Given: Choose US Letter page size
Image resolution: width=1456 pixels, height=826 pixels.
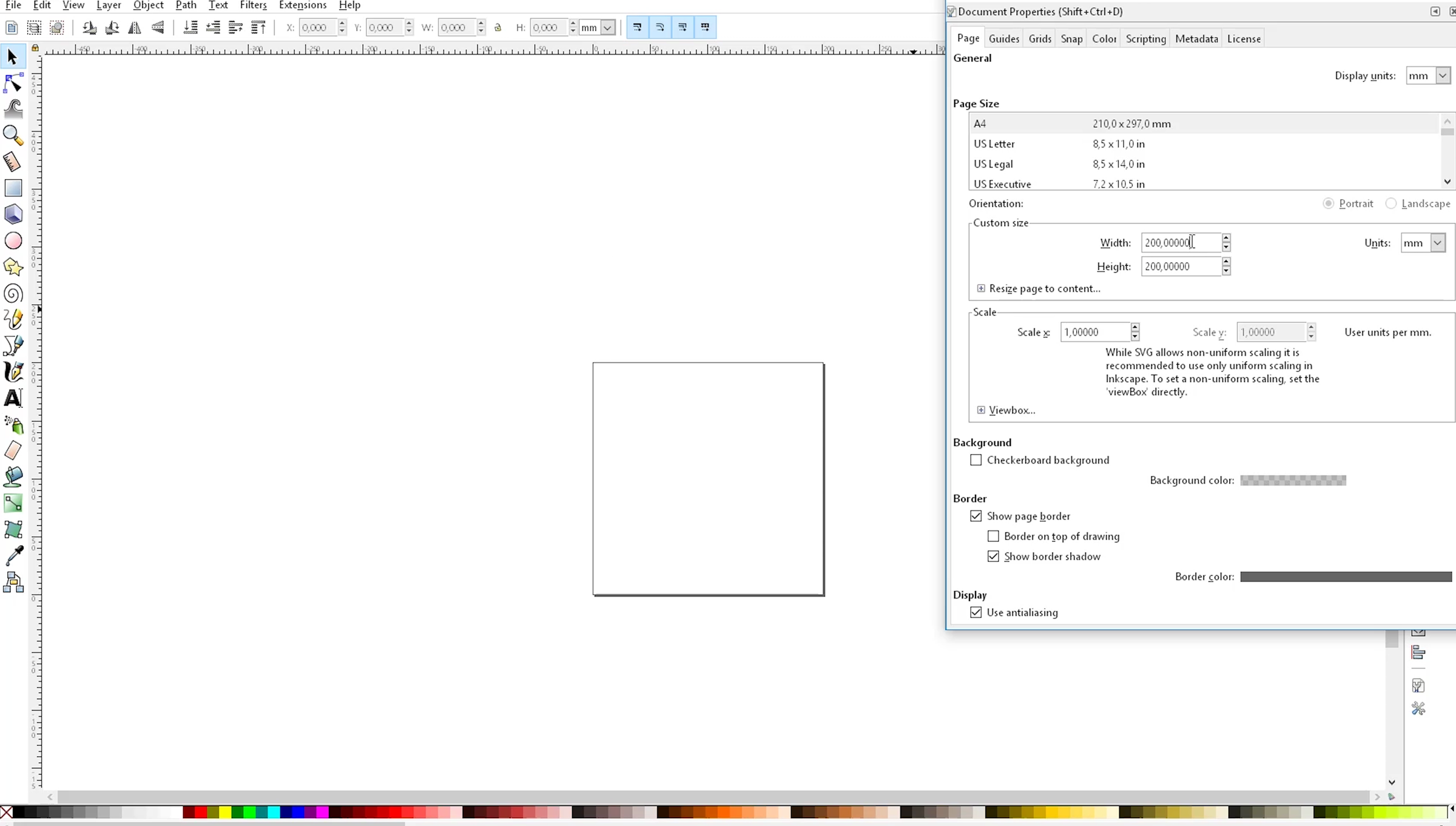Looking at the screenshot, I should click(x=994, y=144).
